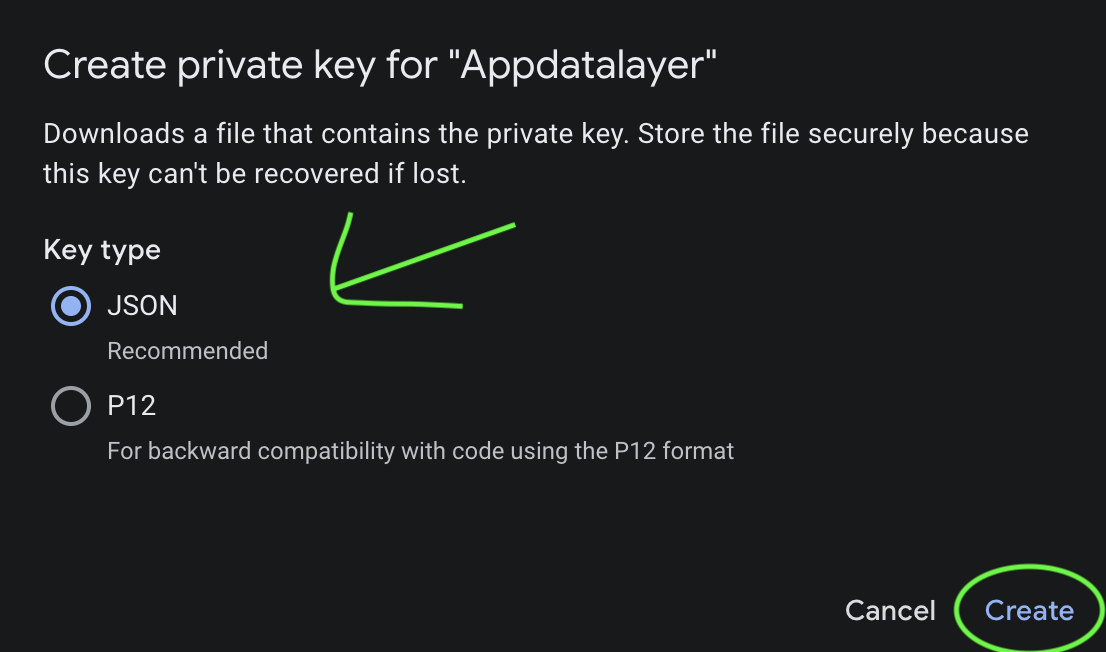The image size is (1106, 652).
Task: Choose the P12 radio button
Action: [70, 406]
